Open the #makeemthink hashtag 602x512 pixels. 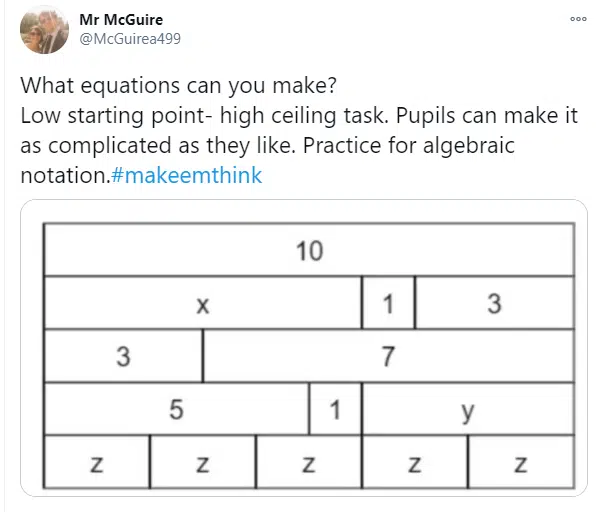[187, 175]
